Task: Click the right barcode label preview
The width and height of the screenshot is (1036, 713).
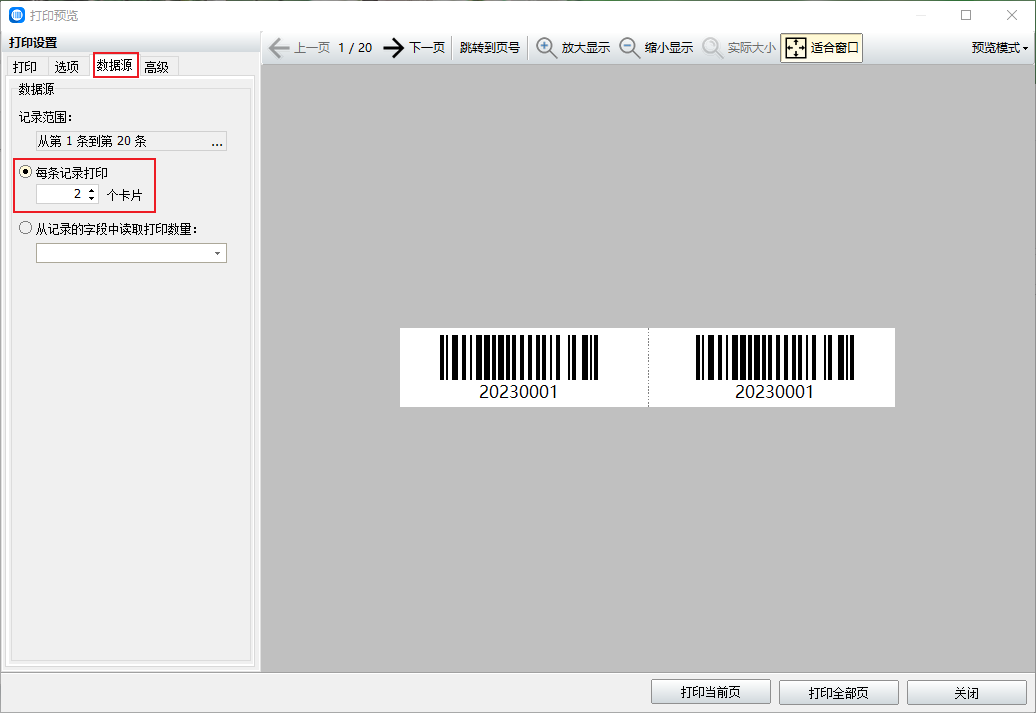Action: [x=772, y=367]
